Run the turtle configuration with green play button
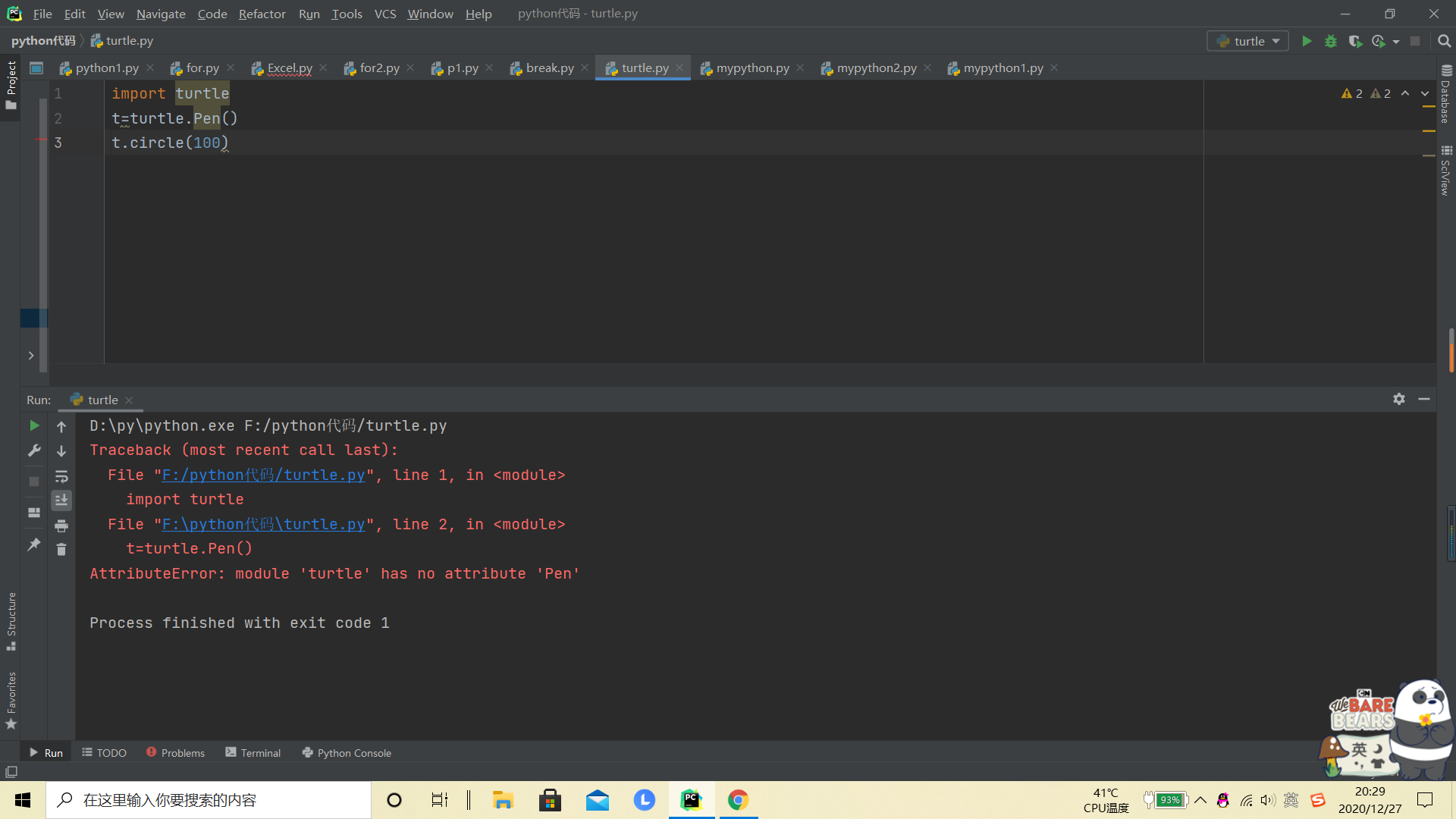The height and width of the screenshot is (819, 1456). click(x=1307, y=41)
